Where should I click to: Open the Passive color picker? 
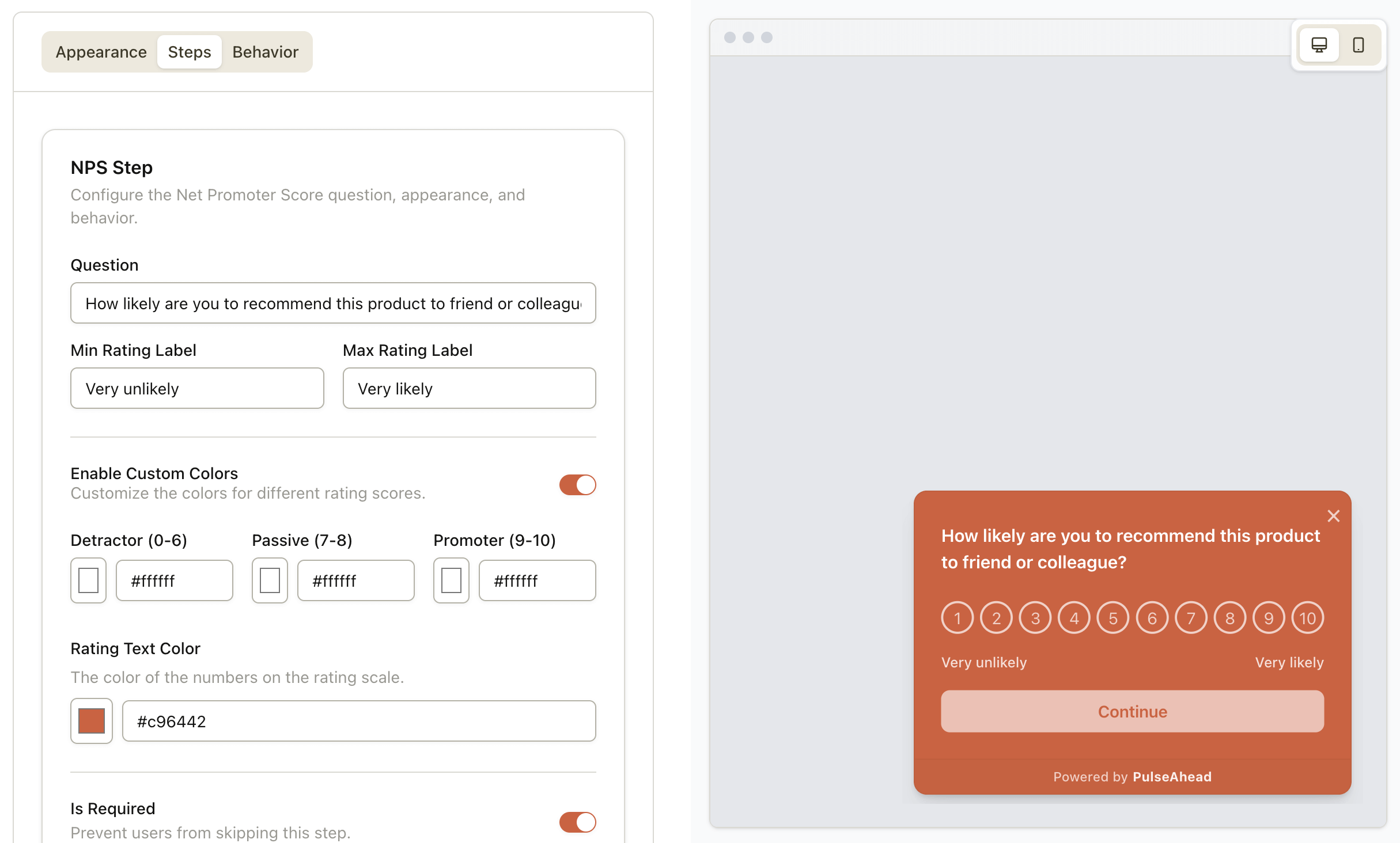(x=270, y=580)
